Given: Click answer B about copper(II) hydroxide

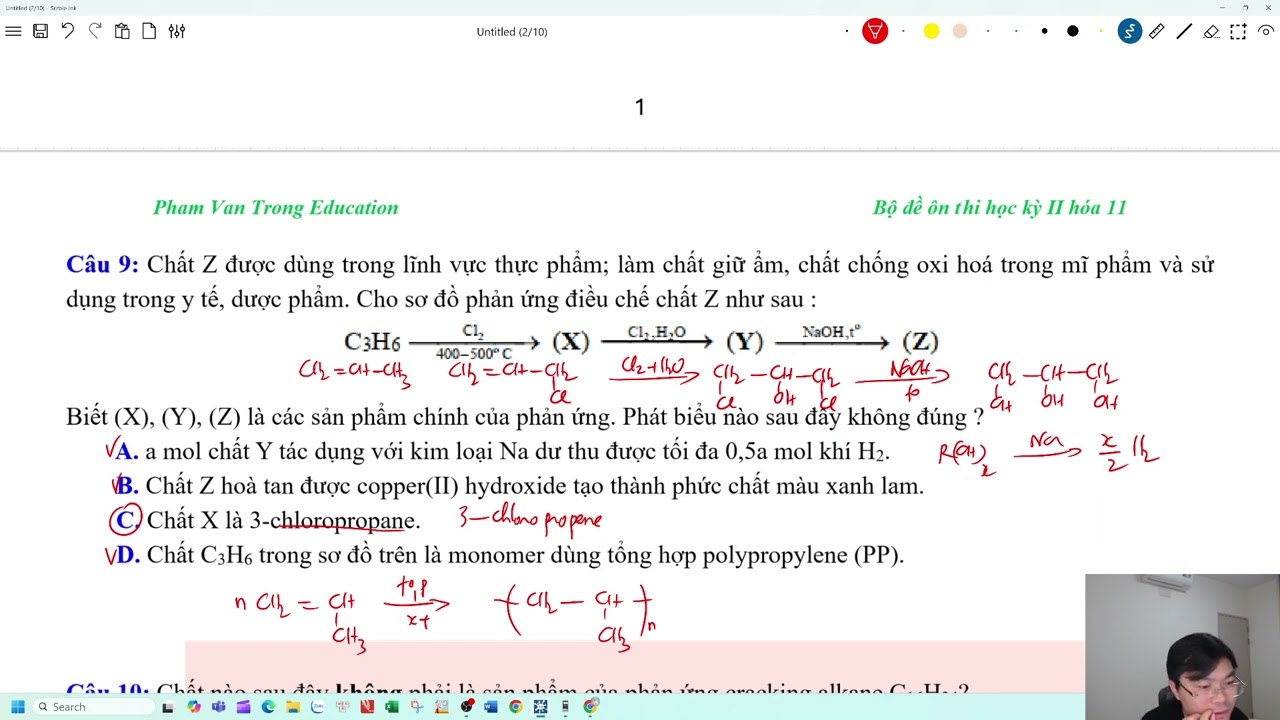Looking at the screenshot, I should coord(520,487).
